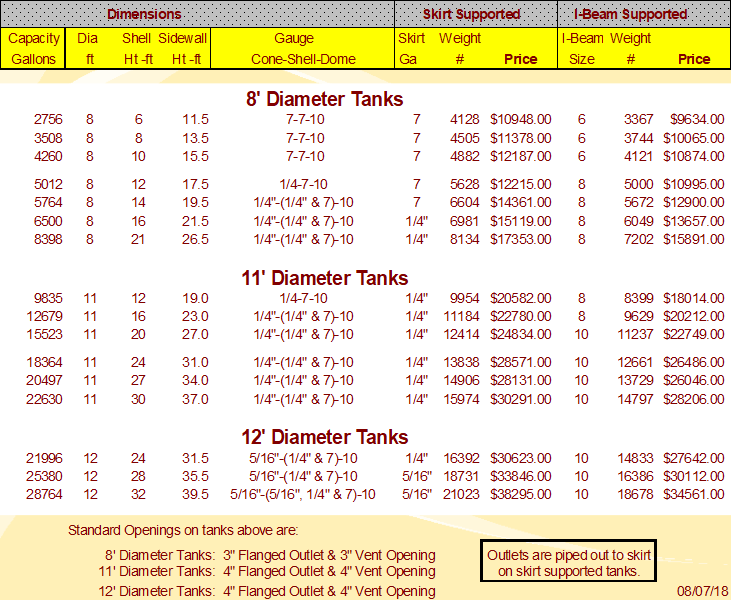Select capacity value 5012
731x600 pixels.
coord(48,184)
